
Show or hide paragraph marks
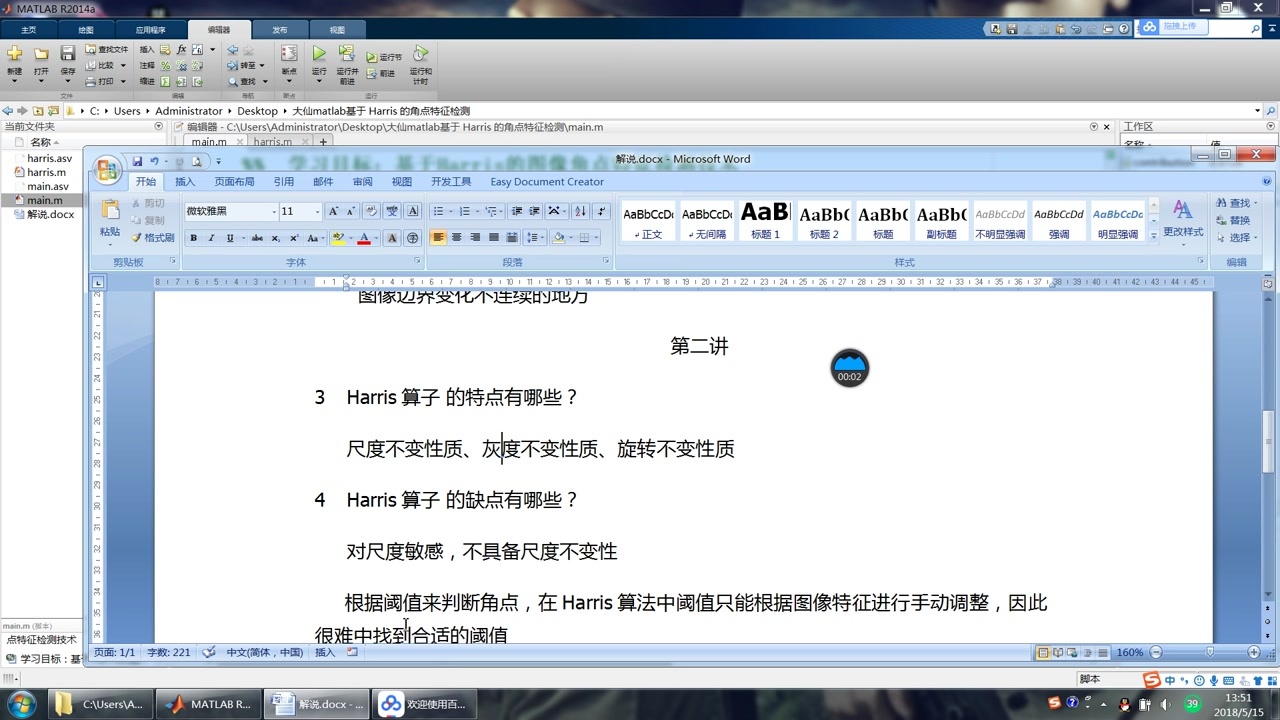(601, 211)
